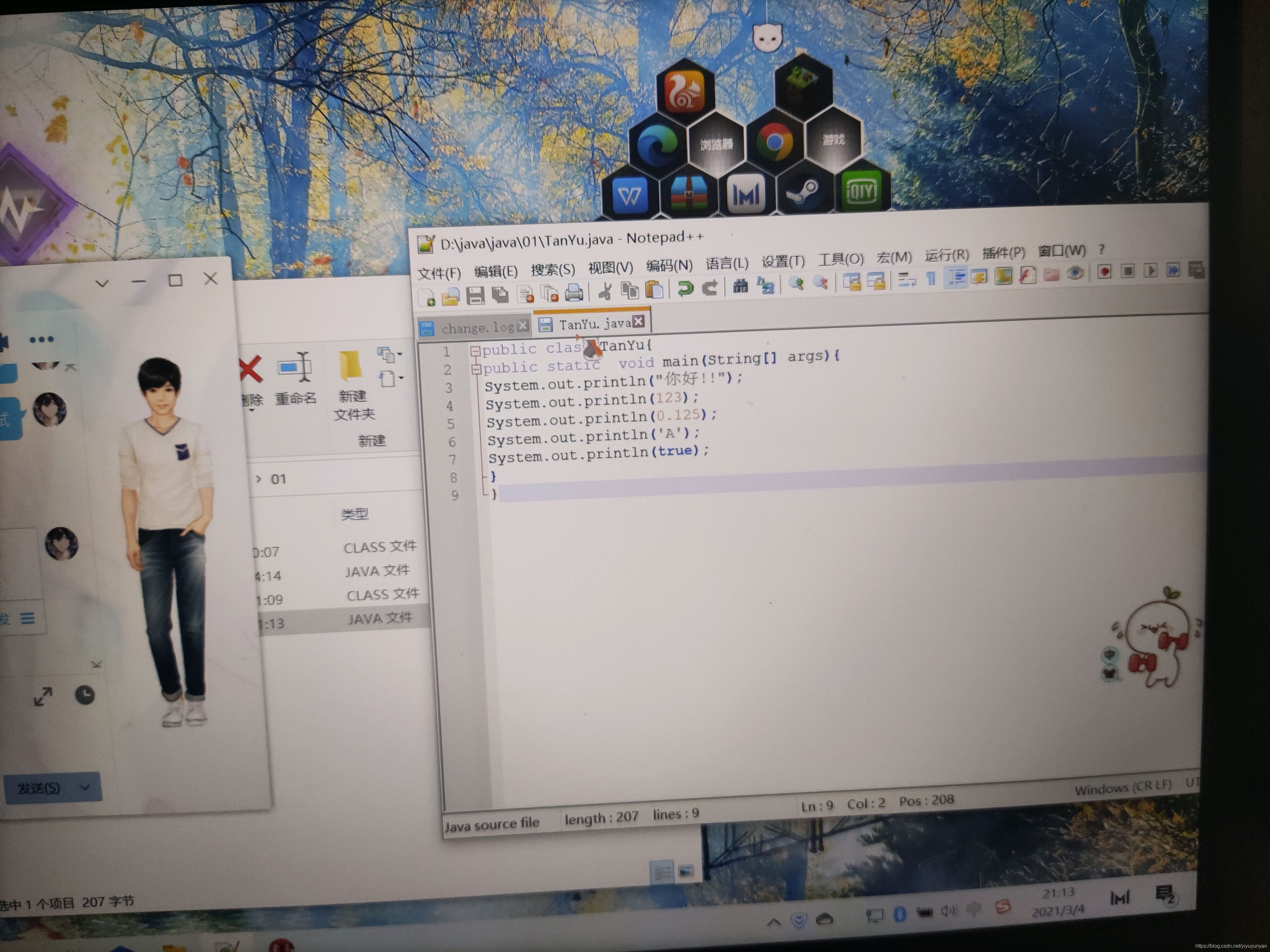Image resolution: width=1270 pixels, height=952 pixels.
Task: Click the Open file folder icon
Action: 451,297
